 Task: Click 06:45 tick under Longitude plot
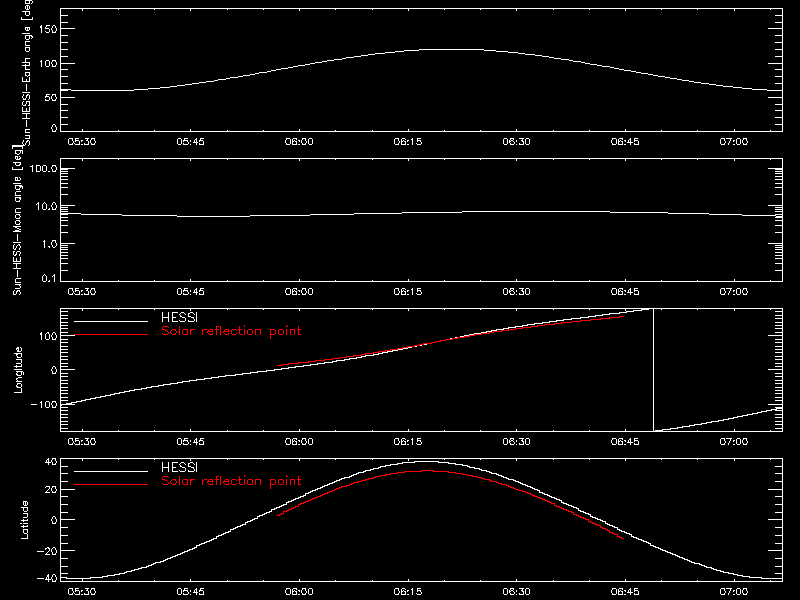click(625, 442)
